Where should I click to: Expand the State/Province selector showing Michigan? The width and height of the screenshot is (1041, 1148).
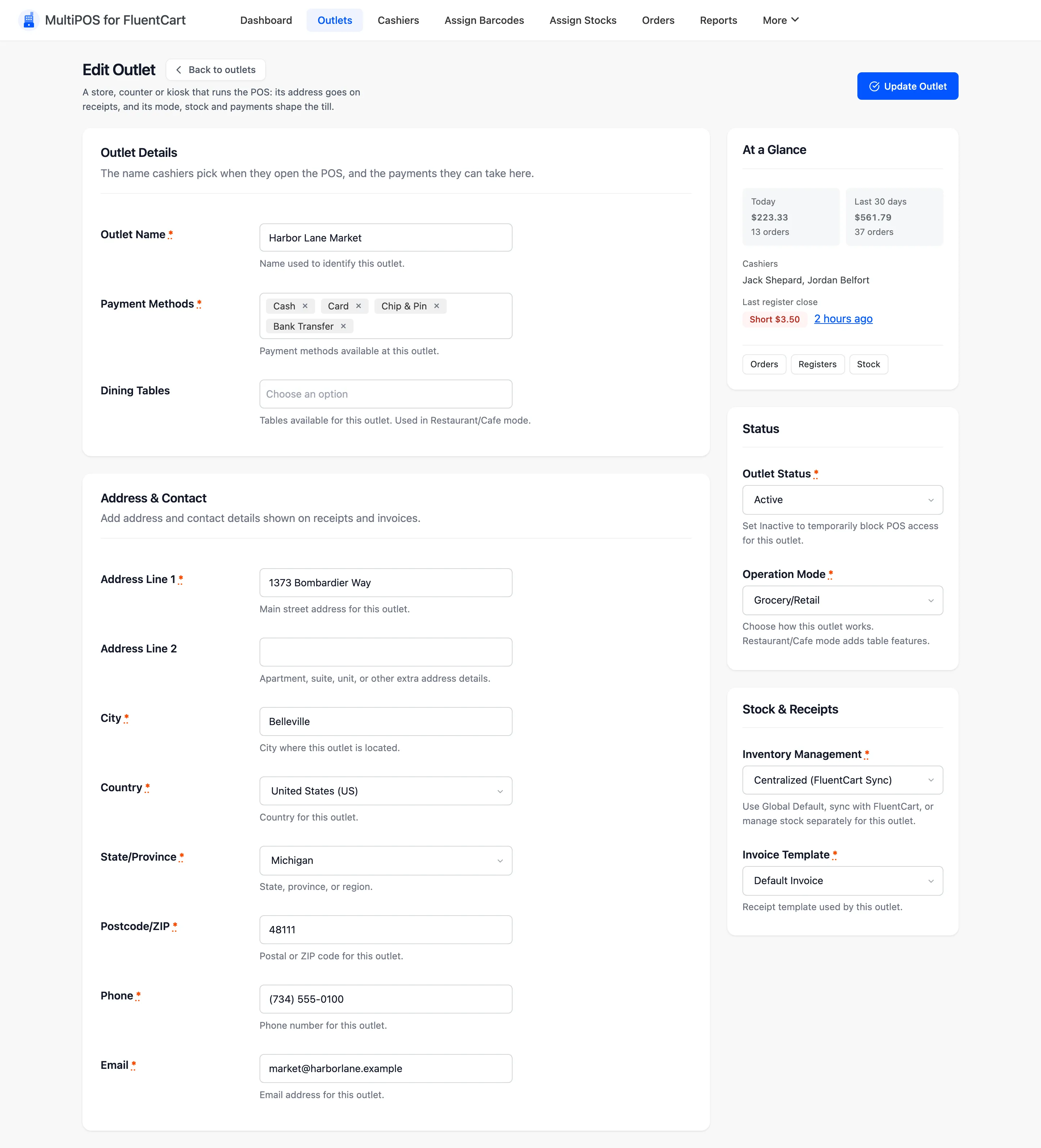tap(386, 860)
